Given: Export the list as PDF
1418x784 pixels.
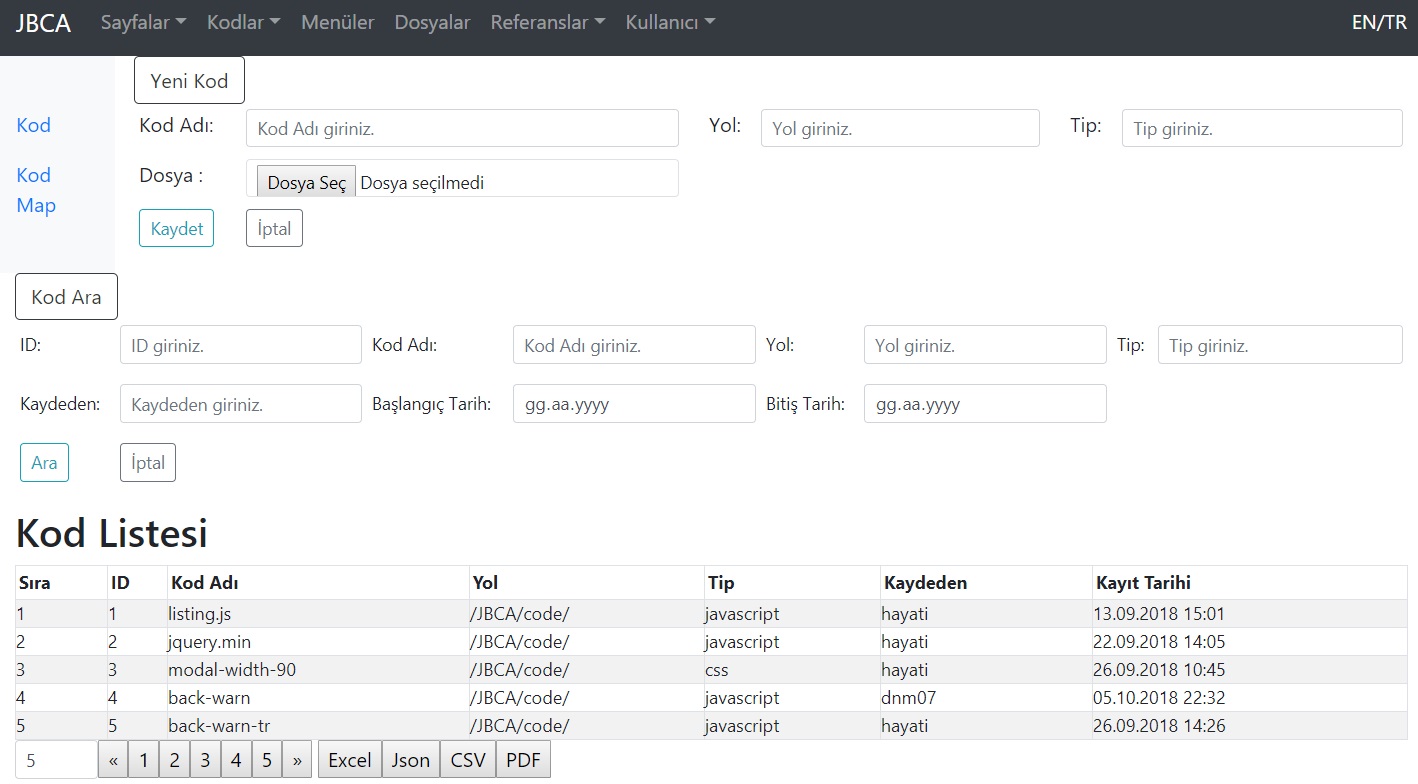Looking at the screenshot, I should point(523,758).
